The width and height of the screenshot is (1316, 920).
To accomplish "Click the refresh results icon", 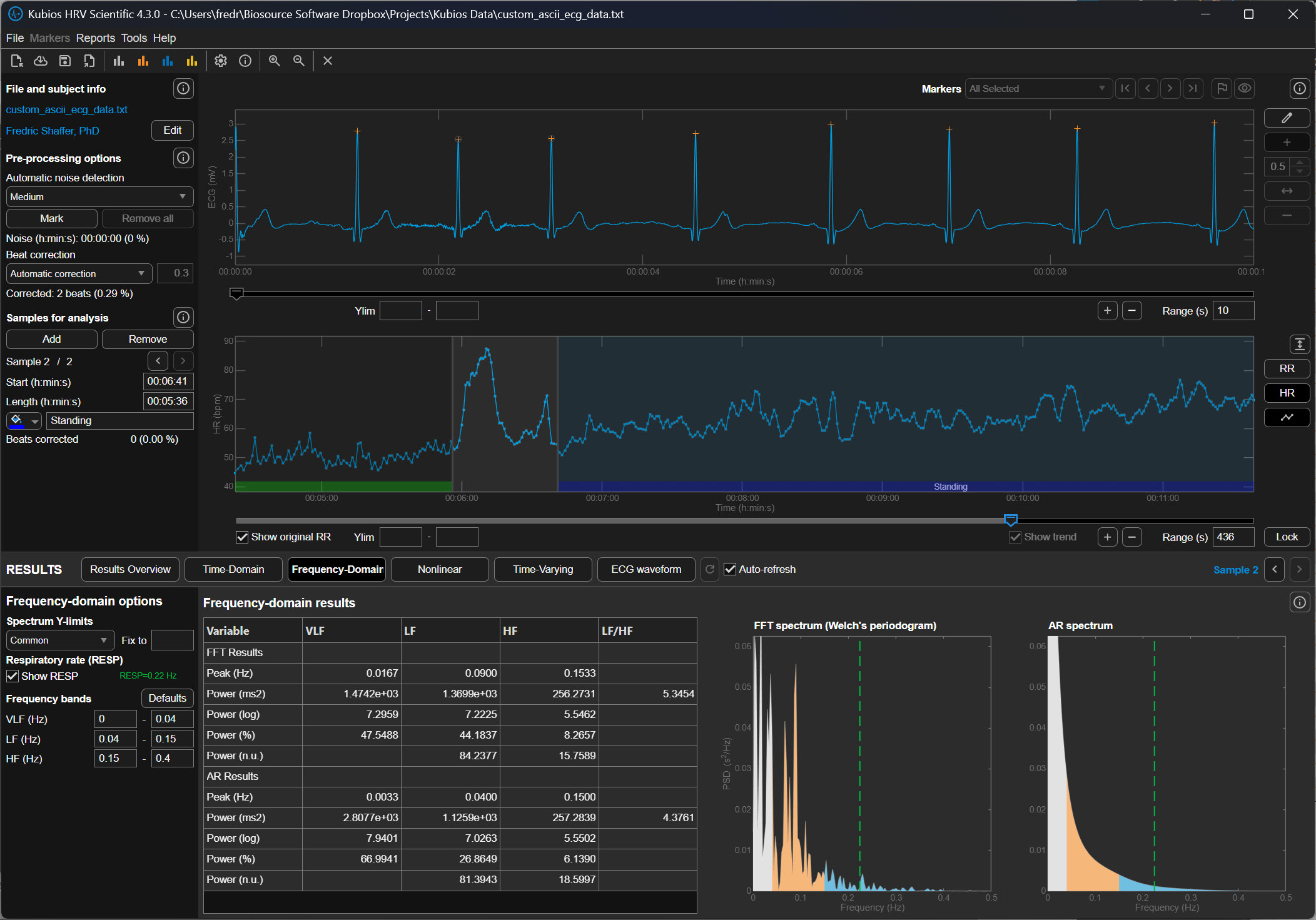I will (x=710, y=569).
